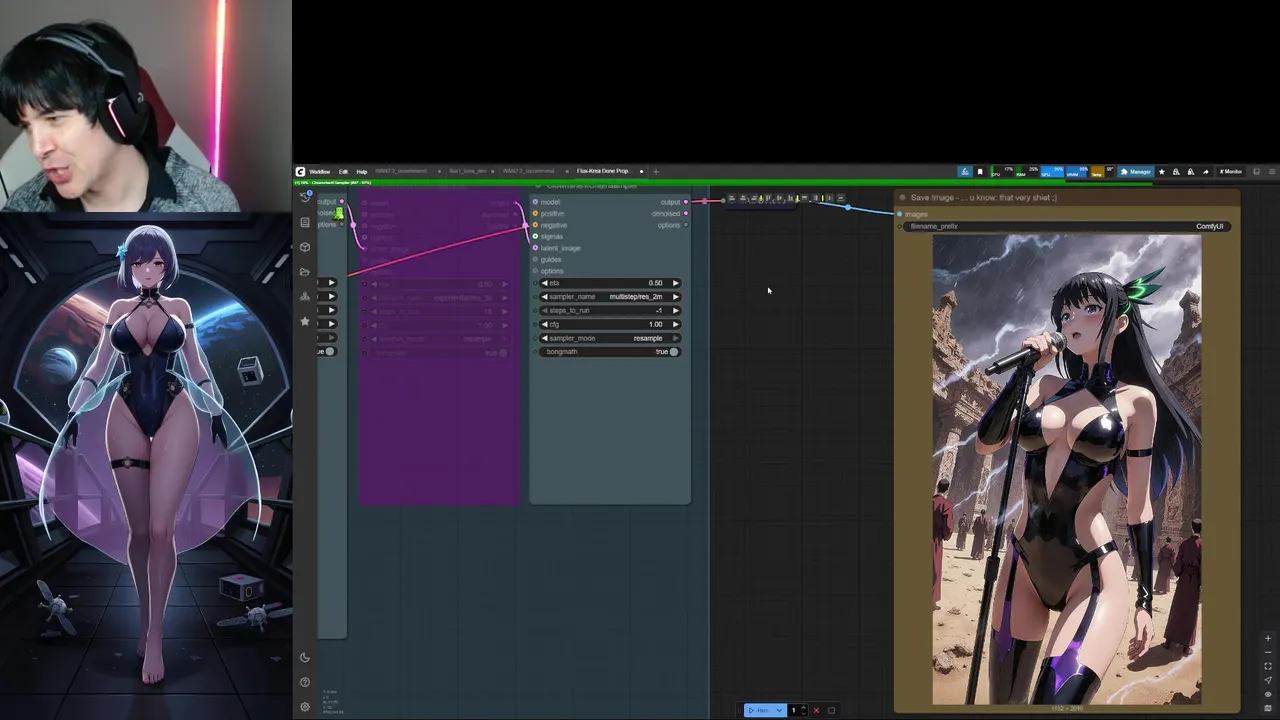1280x720 pixels.
Task: Open sampler_mode resample combo
Action: (x=611, y=338)
